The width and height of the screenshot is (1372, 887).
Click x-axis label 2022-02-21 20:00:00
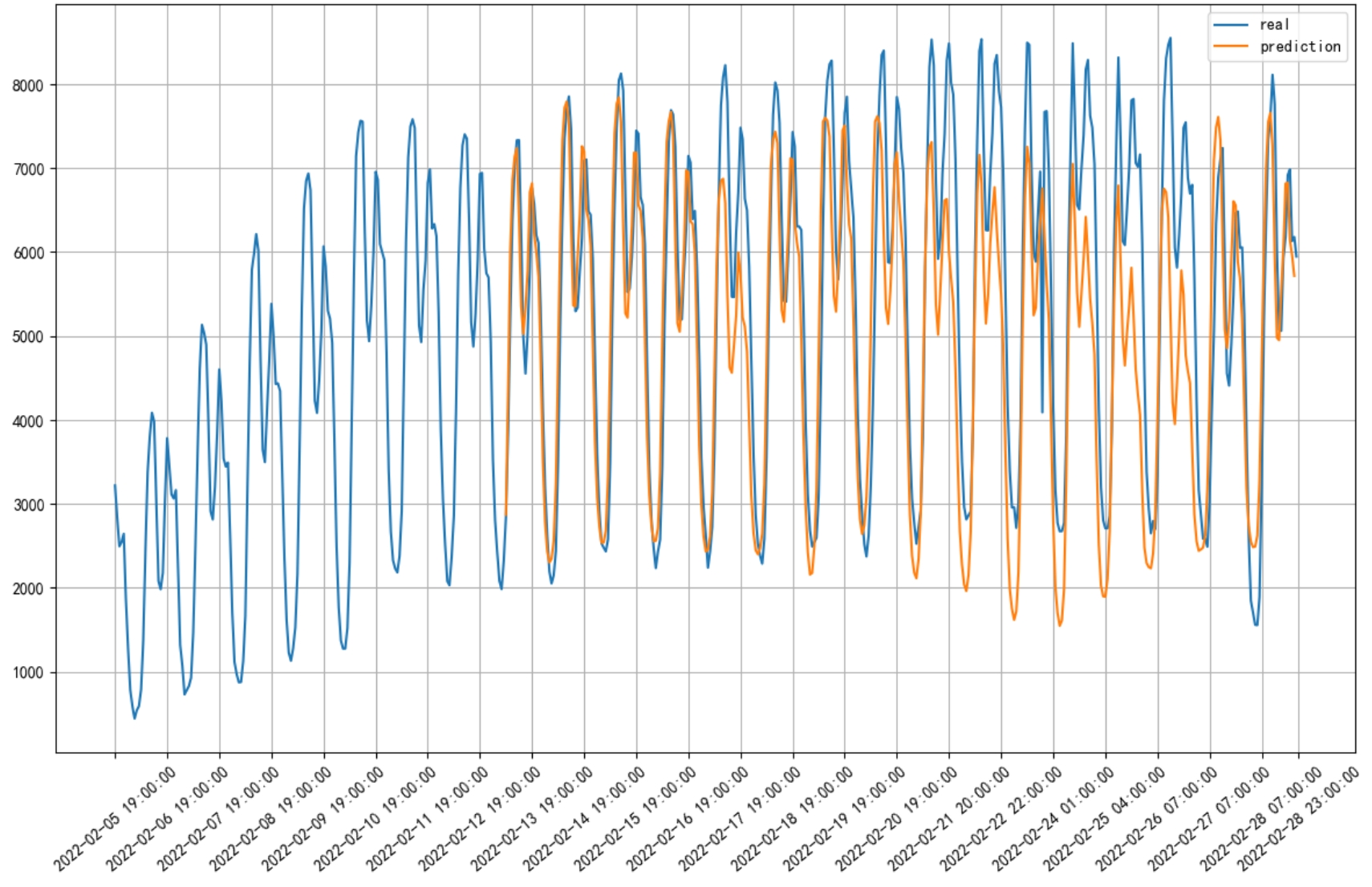pos(949,819)
